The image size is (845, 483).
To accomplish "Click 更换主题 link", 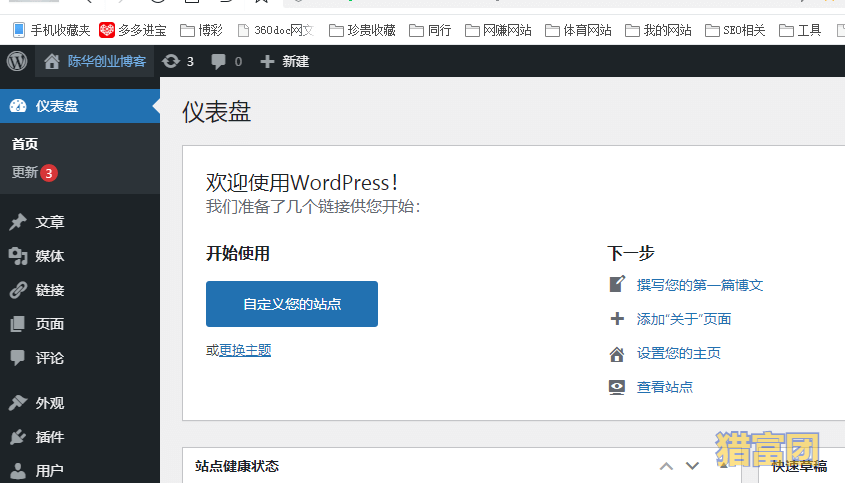I will (245, 350).
